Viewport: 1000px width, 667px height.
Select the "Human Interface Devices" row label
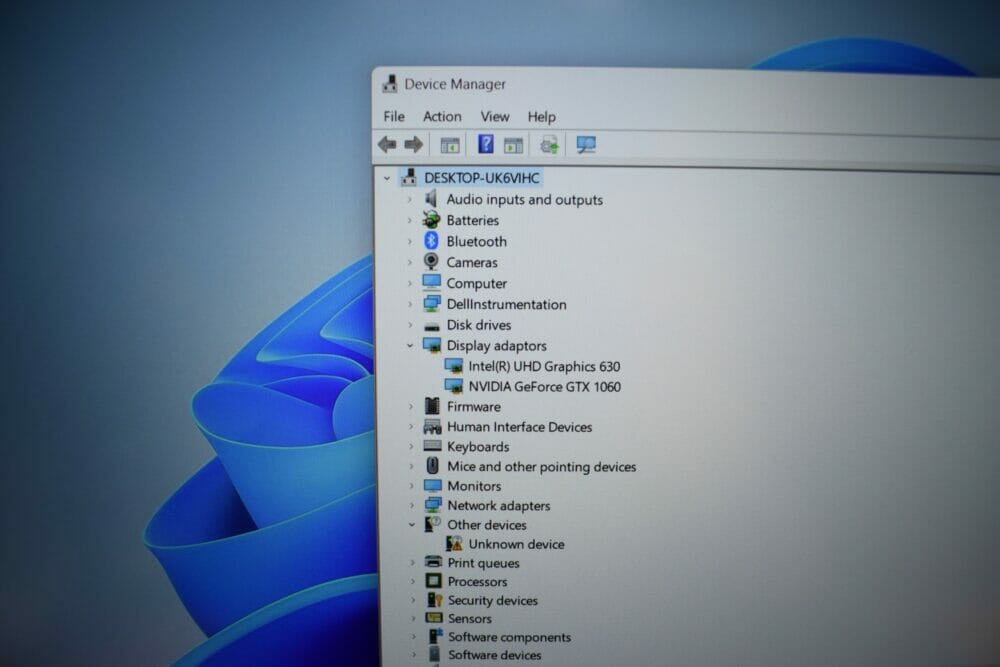click(520, 427)
